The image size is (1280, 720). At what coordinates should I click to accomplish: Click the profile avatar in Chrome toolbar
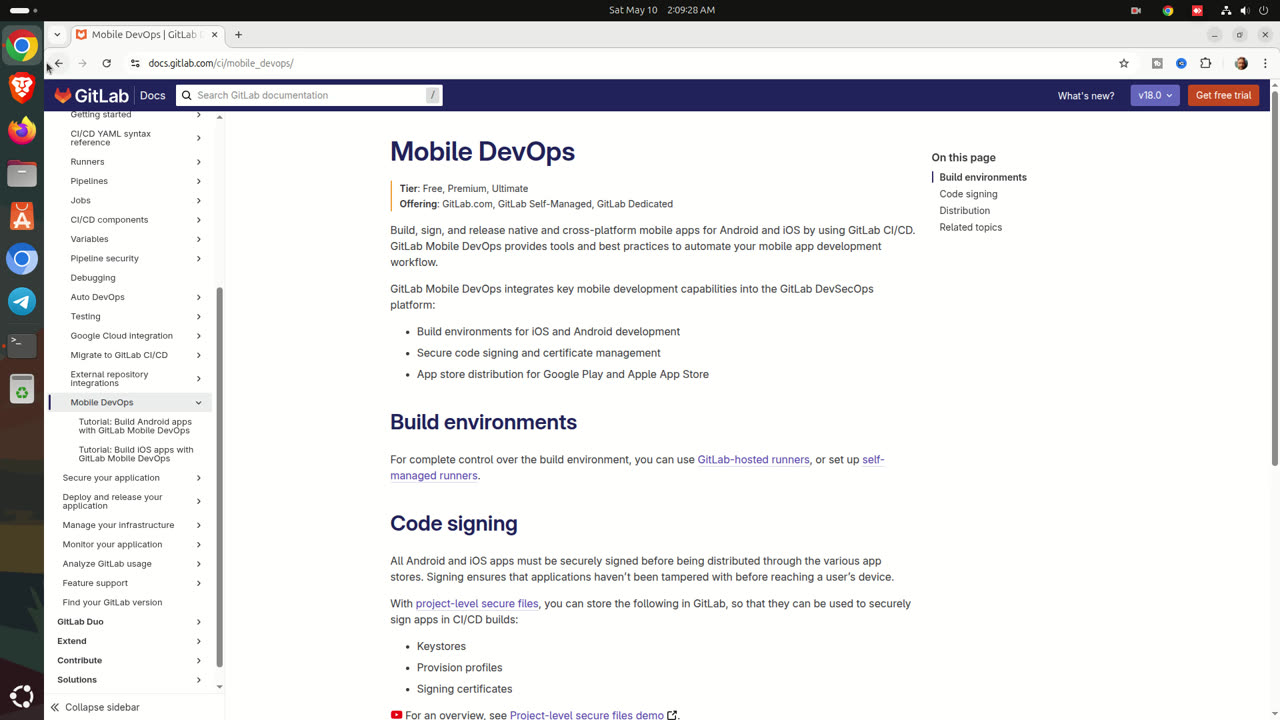(x=1241, y=63)
